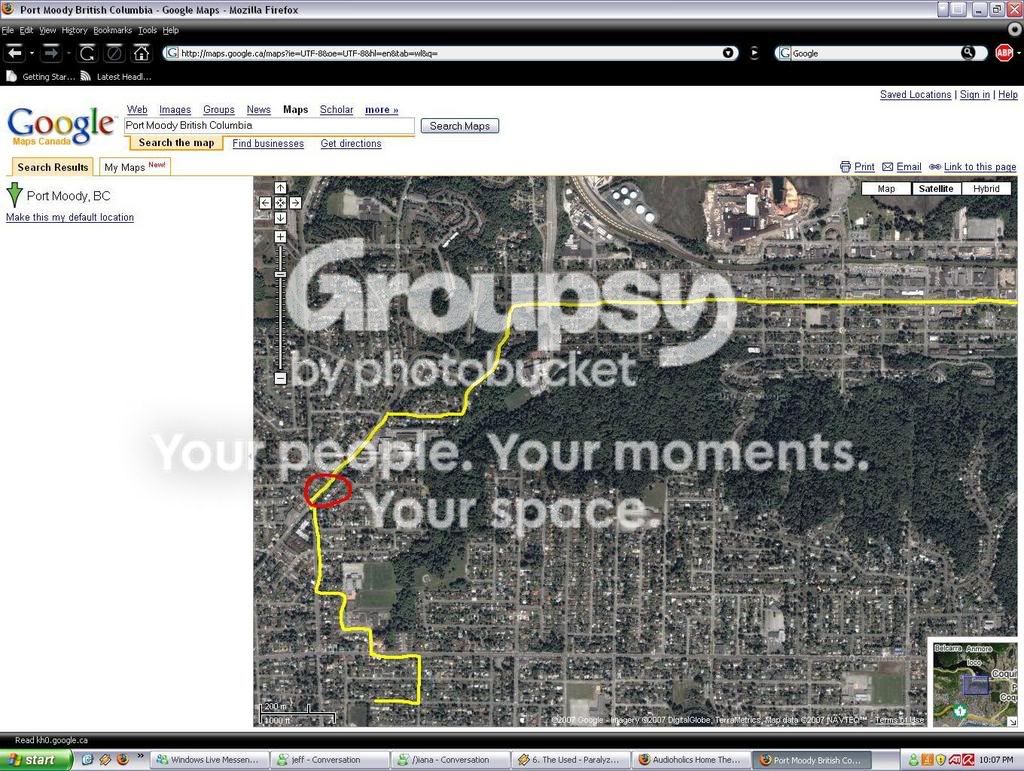Follow the Groups link

point(219,110)
